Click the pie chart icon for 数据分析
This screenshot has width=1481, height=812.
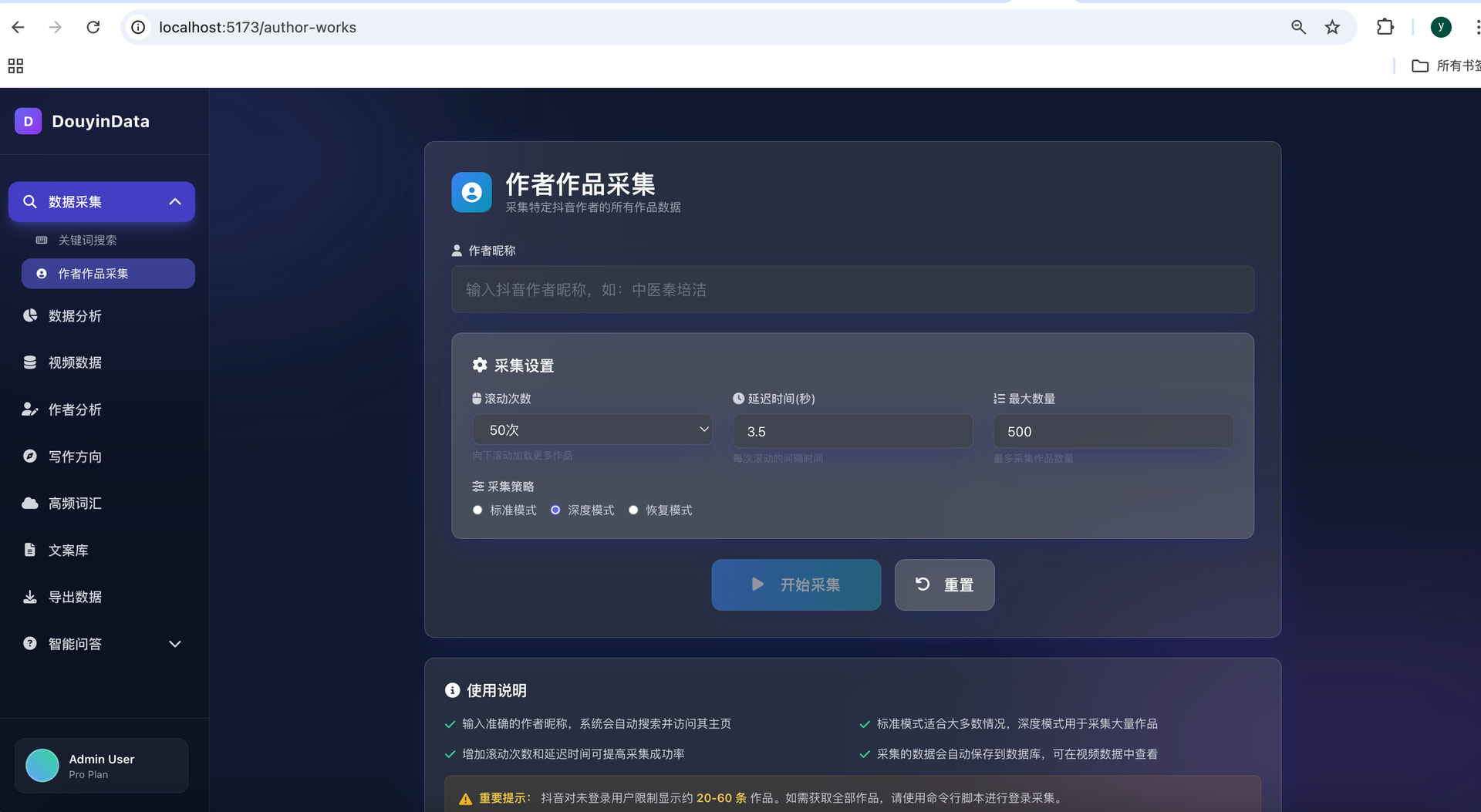click(30, 315)
